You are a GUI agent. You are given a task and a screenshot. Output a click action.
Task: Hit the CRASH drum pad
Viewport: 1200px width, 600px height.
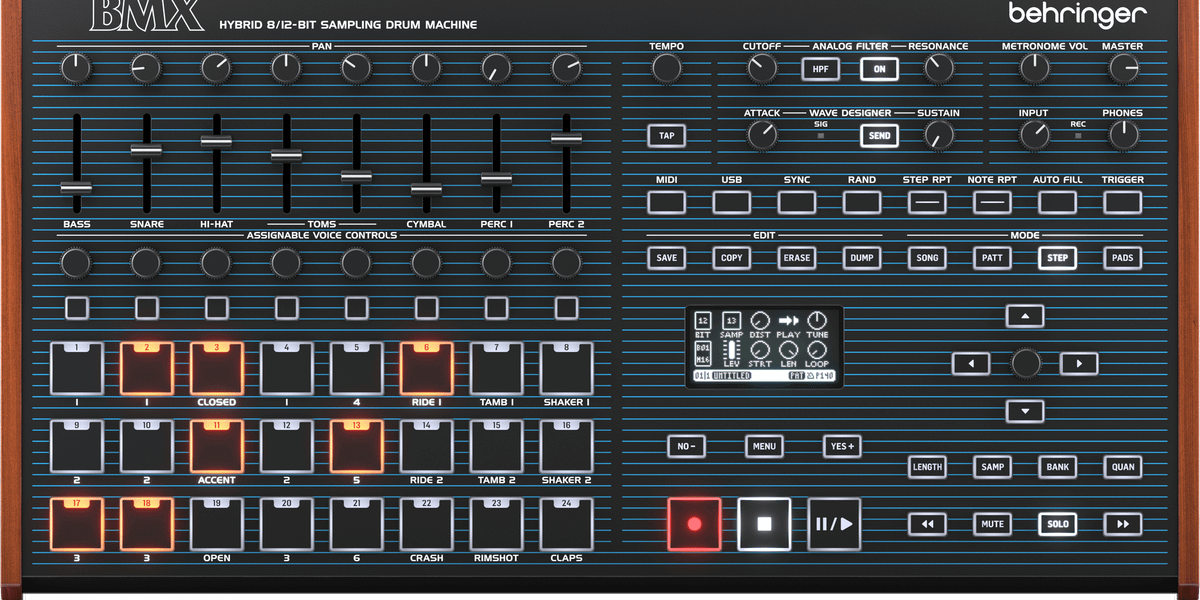coord(426,522)
